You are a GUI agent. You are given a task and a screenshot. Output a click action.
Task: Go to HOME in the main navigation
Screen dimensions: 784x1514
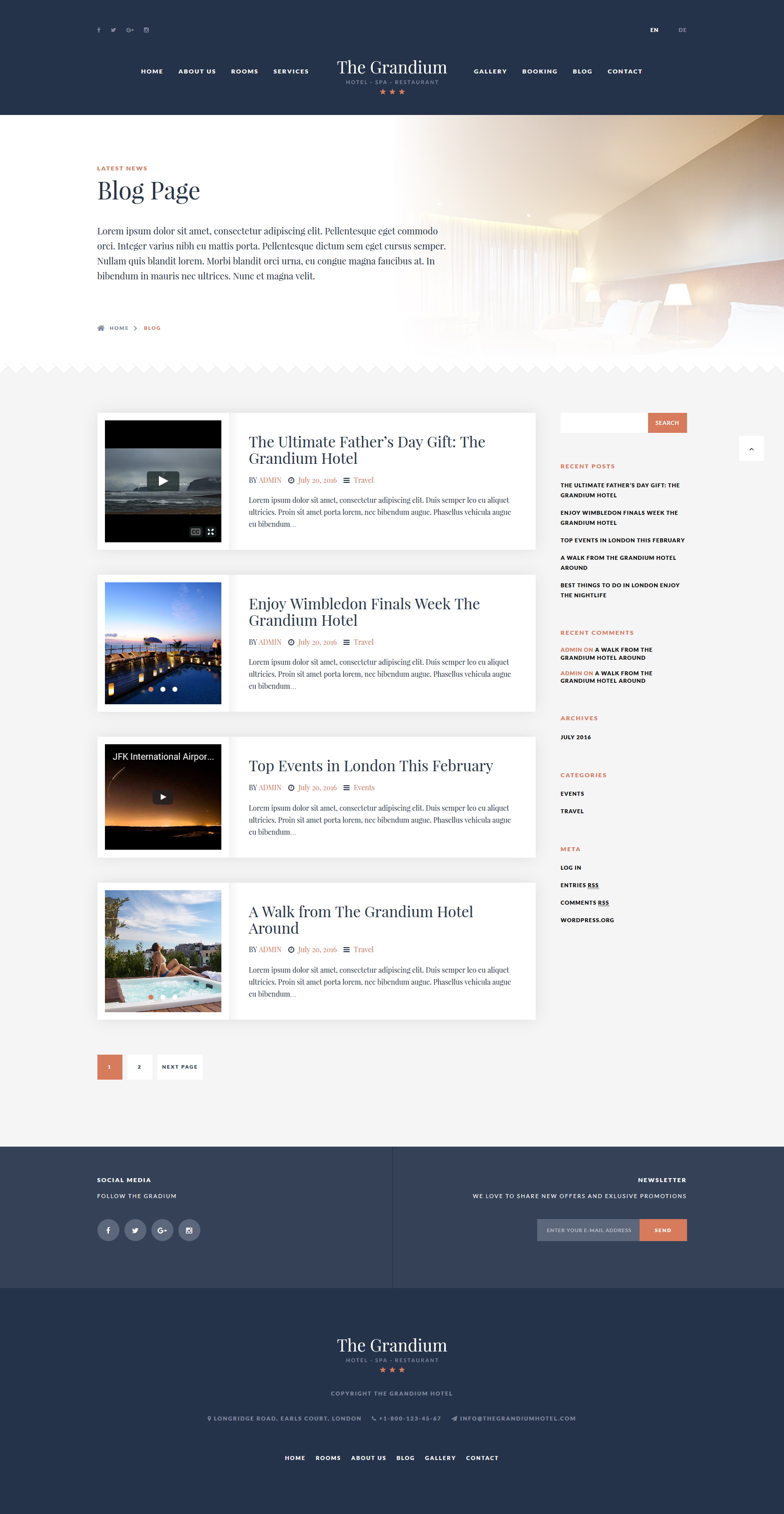click(151, 71)
